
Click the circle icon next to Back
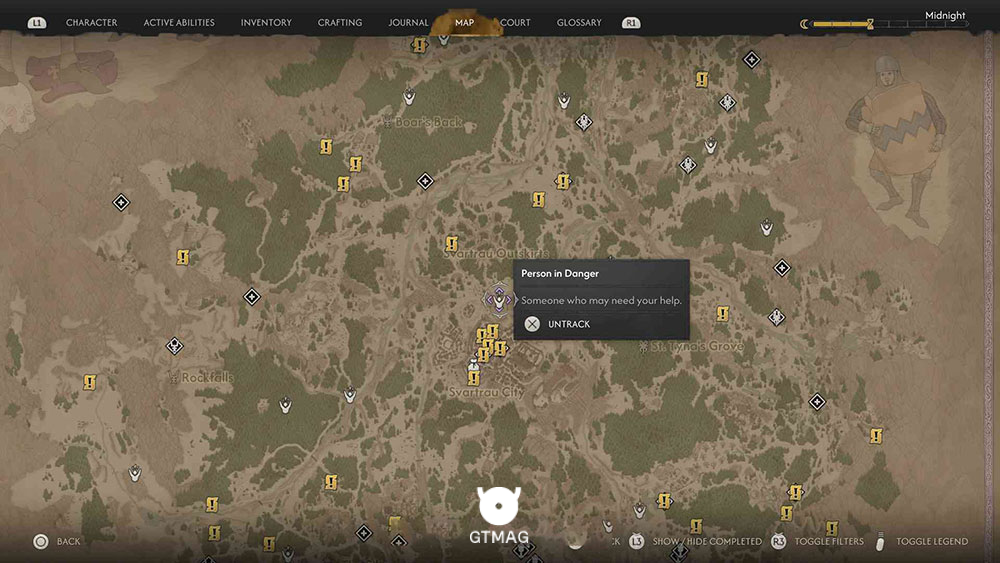(41, 542)
